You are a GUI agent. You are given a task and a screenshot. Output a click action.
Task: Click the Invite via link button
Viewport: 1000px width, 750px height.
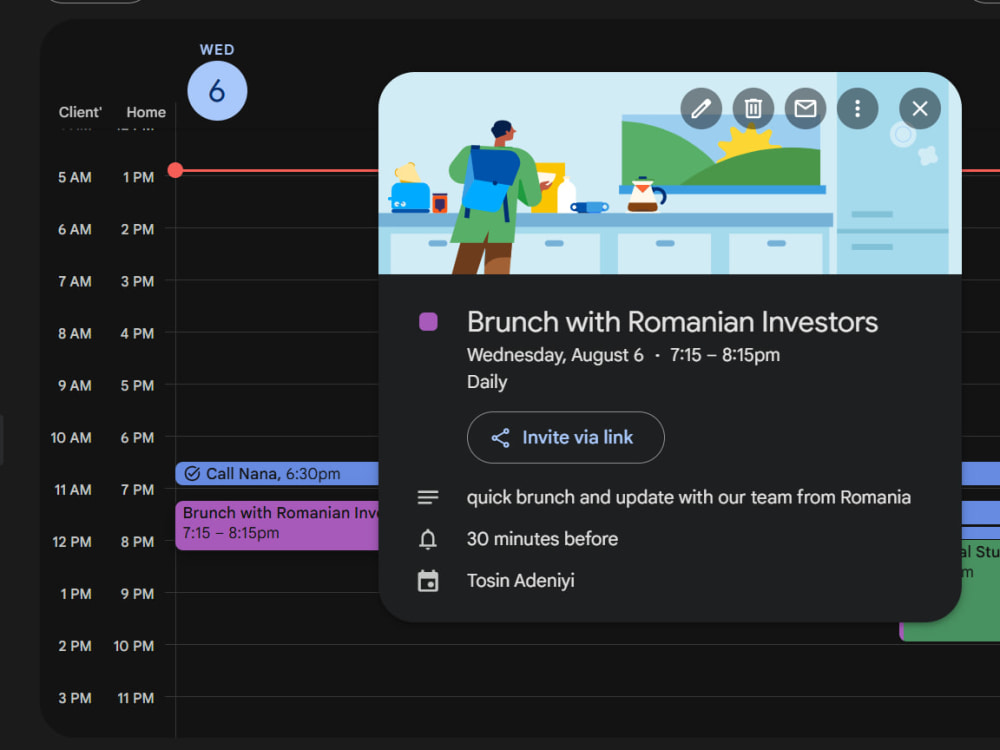click(566, 438)
